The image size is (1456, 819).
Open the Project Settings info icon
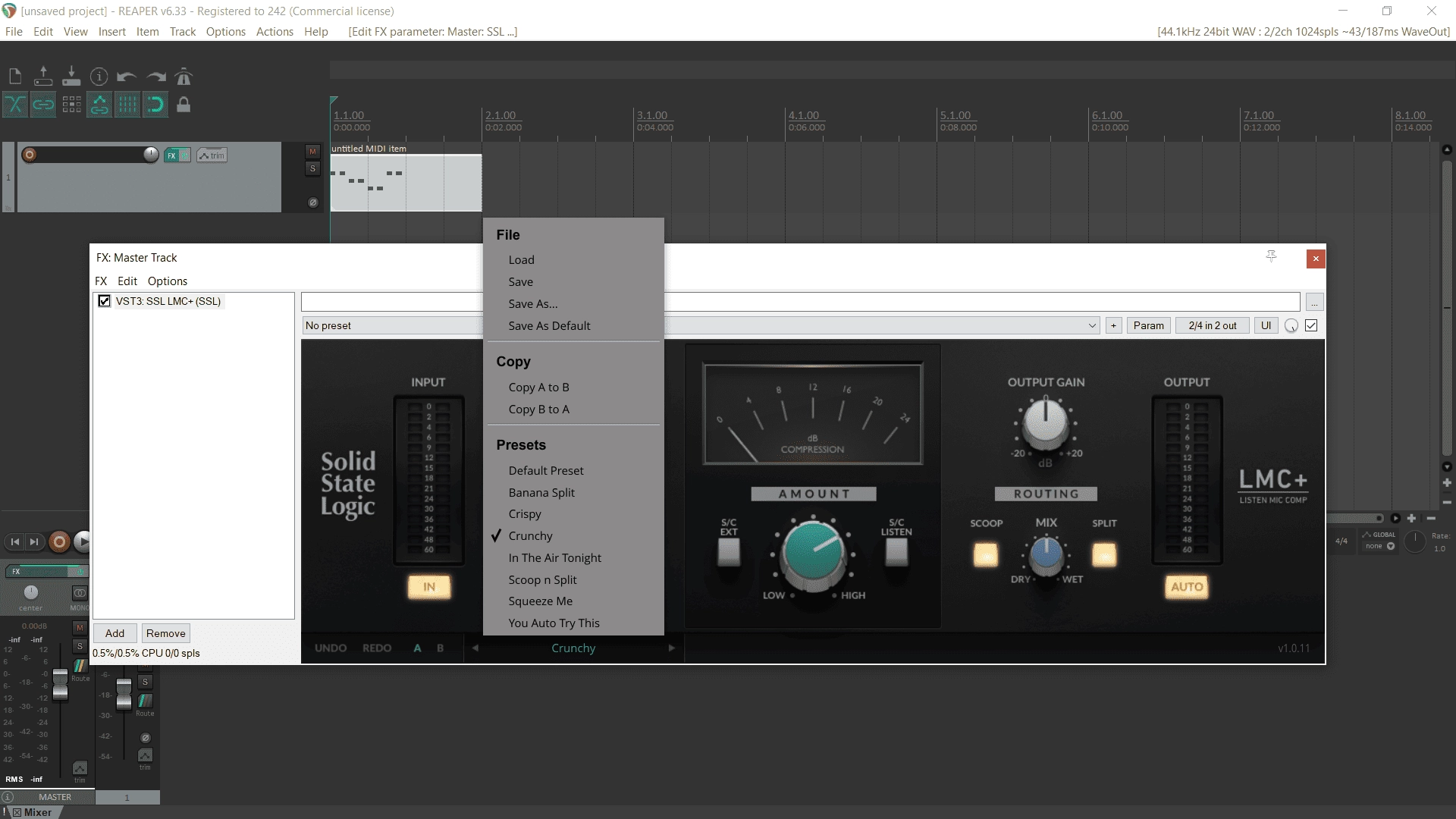[x=99, y=77]
